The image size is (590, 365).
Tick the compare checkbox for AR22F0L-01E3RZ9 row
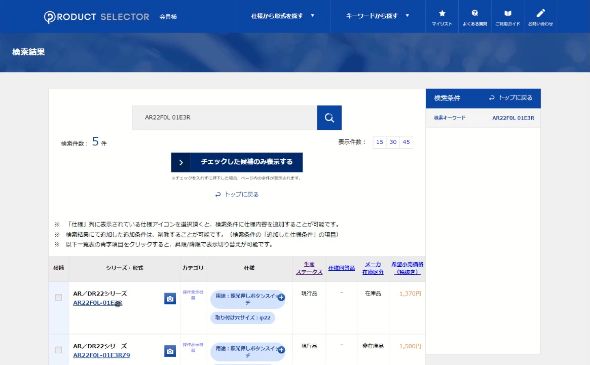[x=58, y=350]
